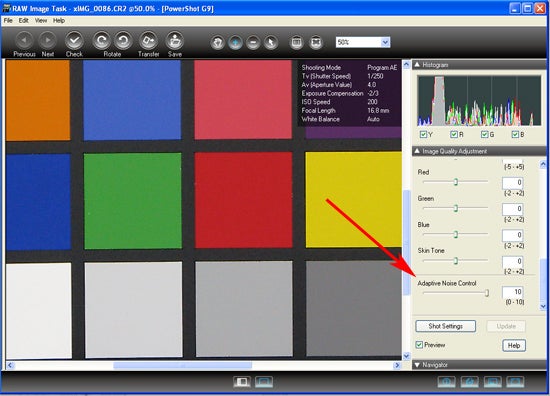Rotate the image clockwise
The width and height of the screenshot is (550, 396).
123,41
